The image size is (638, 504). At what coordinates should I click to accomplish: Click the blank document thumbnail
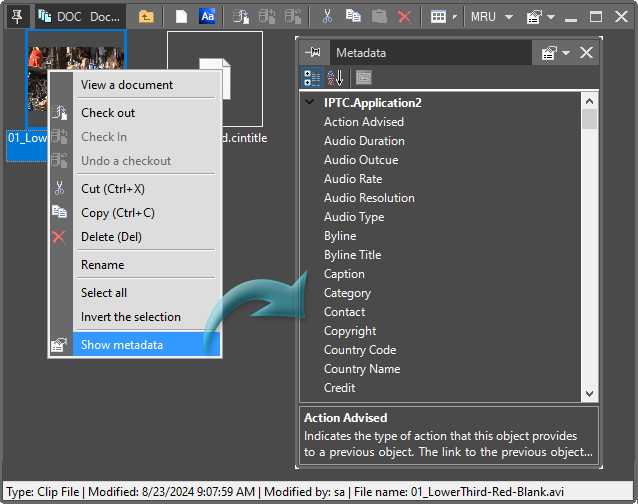point(214,78)
